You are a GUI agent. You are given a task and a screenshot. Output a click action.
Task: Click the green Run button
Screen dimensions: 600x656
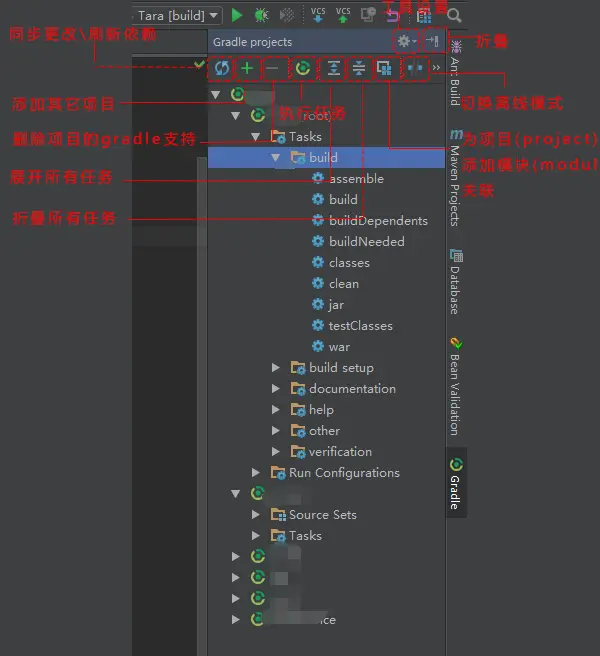(x=237, y=15)
